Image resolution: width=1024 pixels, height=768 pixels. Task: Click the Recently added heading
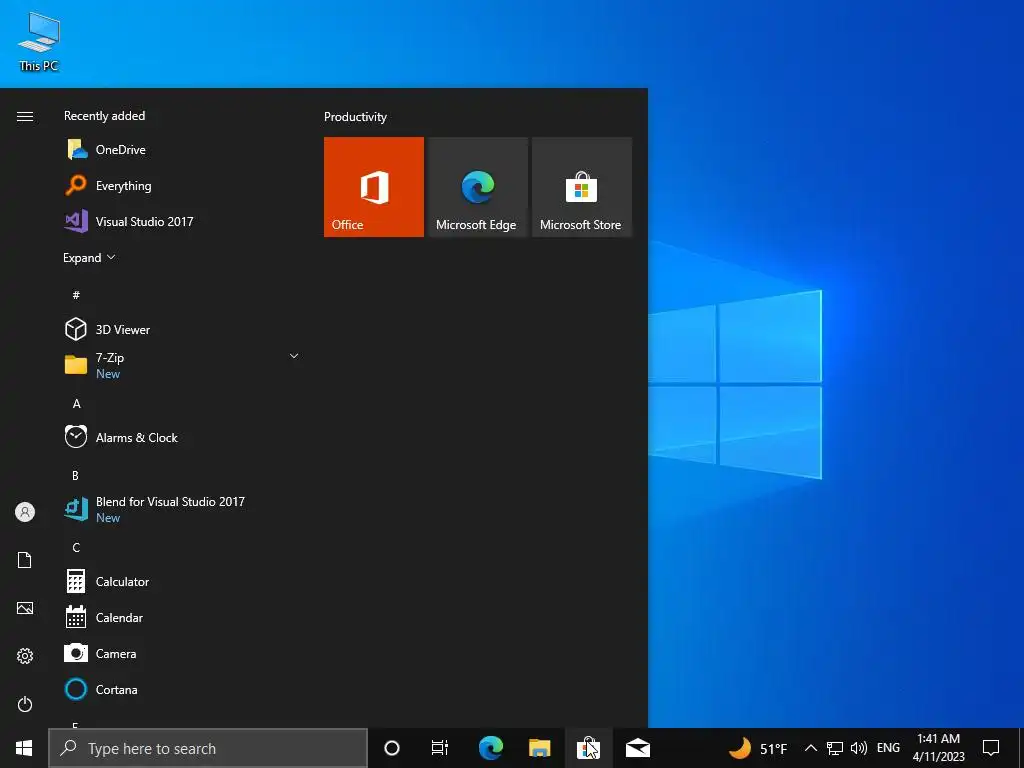click(x=104, y=116)
